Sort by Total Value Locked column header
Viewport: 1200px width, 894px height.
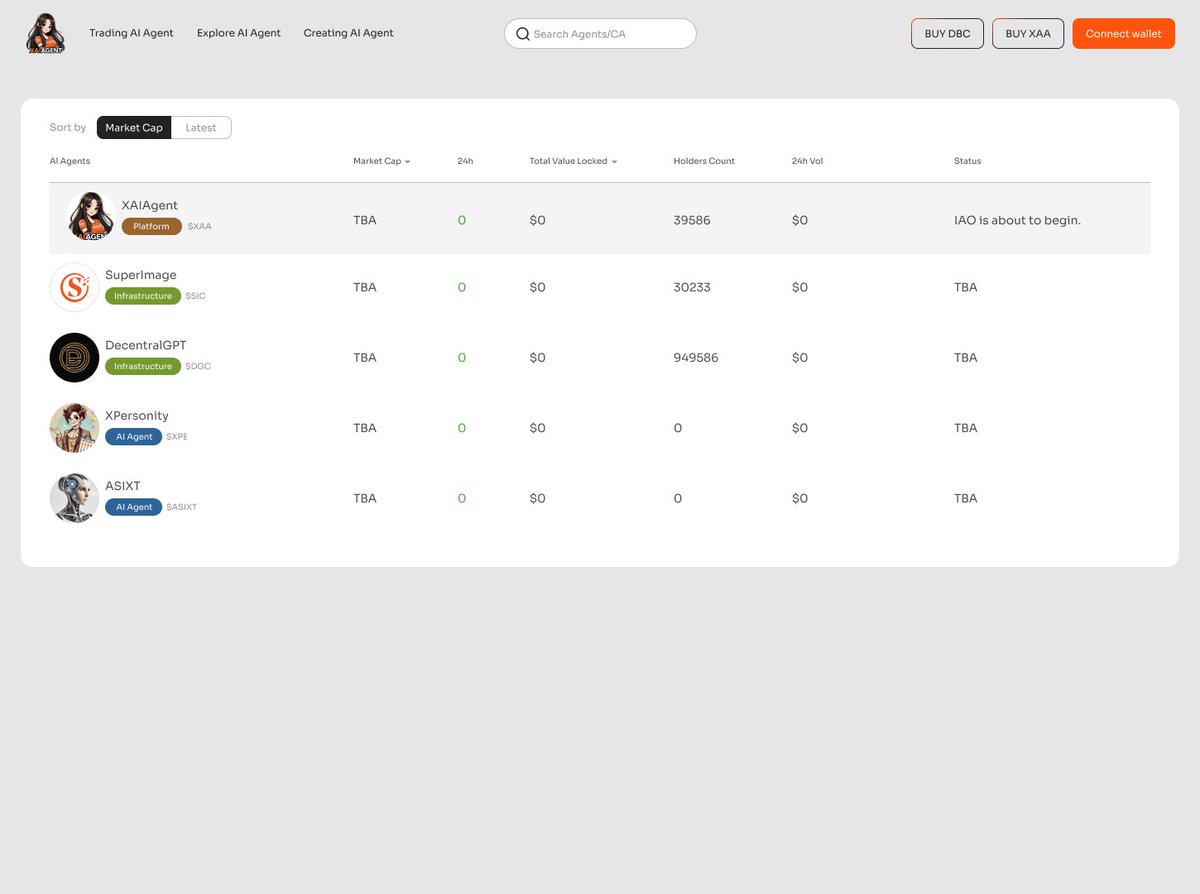[573, 161]
